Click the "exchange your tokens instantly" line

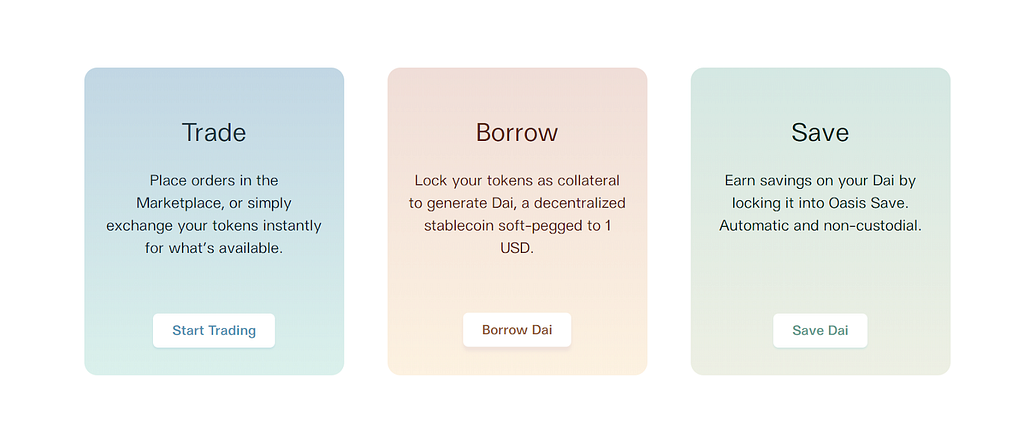point(214,226)
